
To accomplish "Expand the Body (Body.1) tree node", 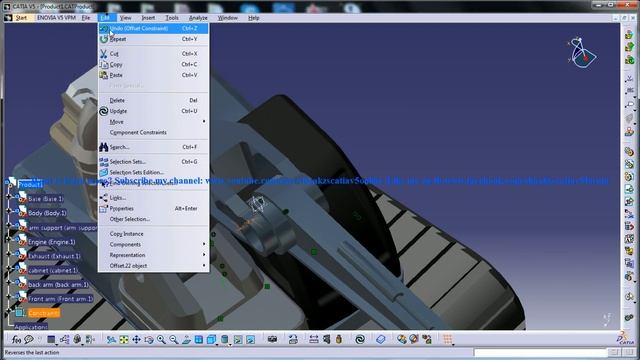I will tap(9, 211).
